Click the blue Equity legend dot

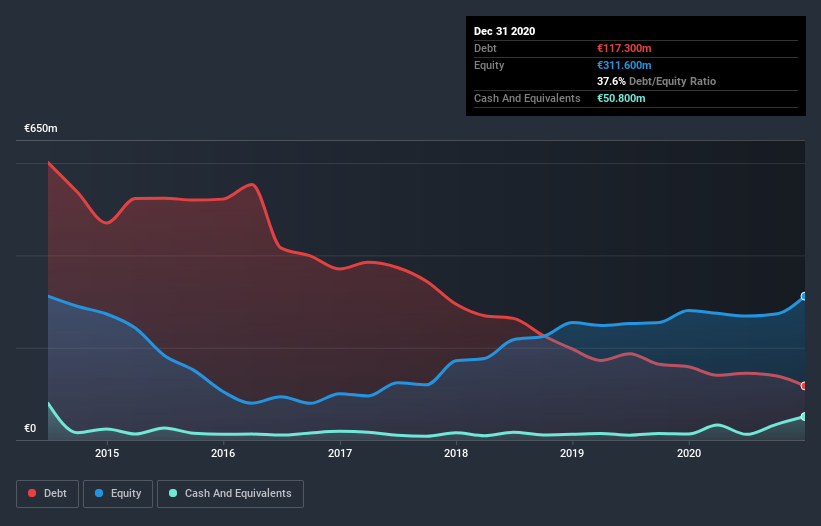pos(99,493)
